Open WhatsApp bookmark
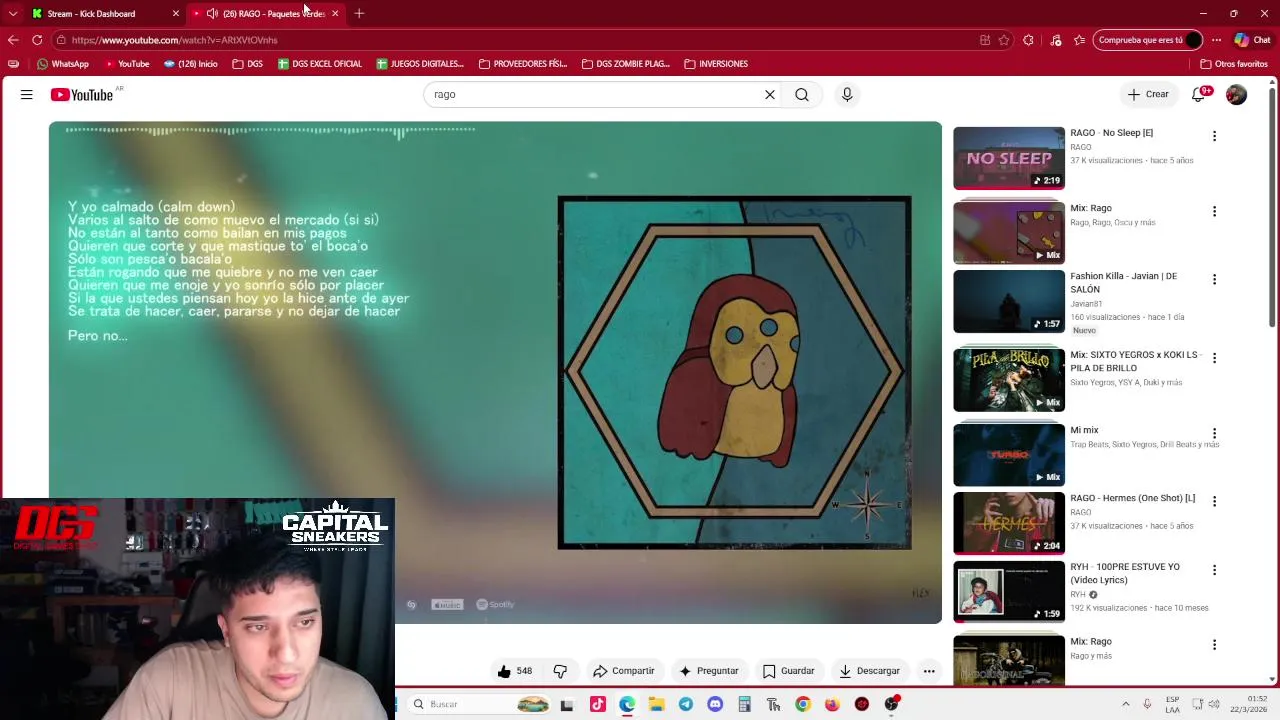The width and height of the screenshot is (1280, 720). [62, 64]
